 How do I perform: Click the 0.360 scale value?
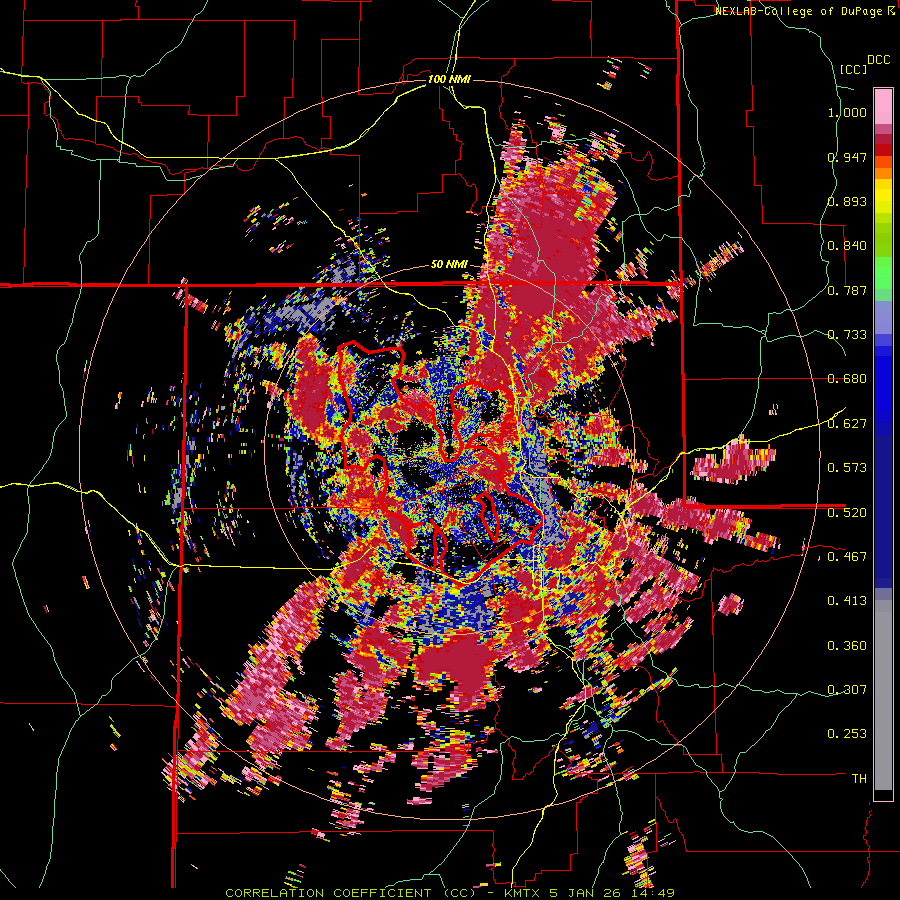tap(847, 645)
